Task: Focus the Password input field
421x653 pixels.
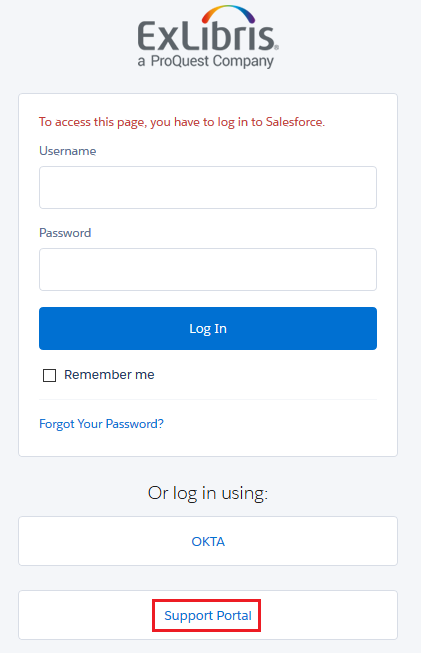Action: coord(208,269)
